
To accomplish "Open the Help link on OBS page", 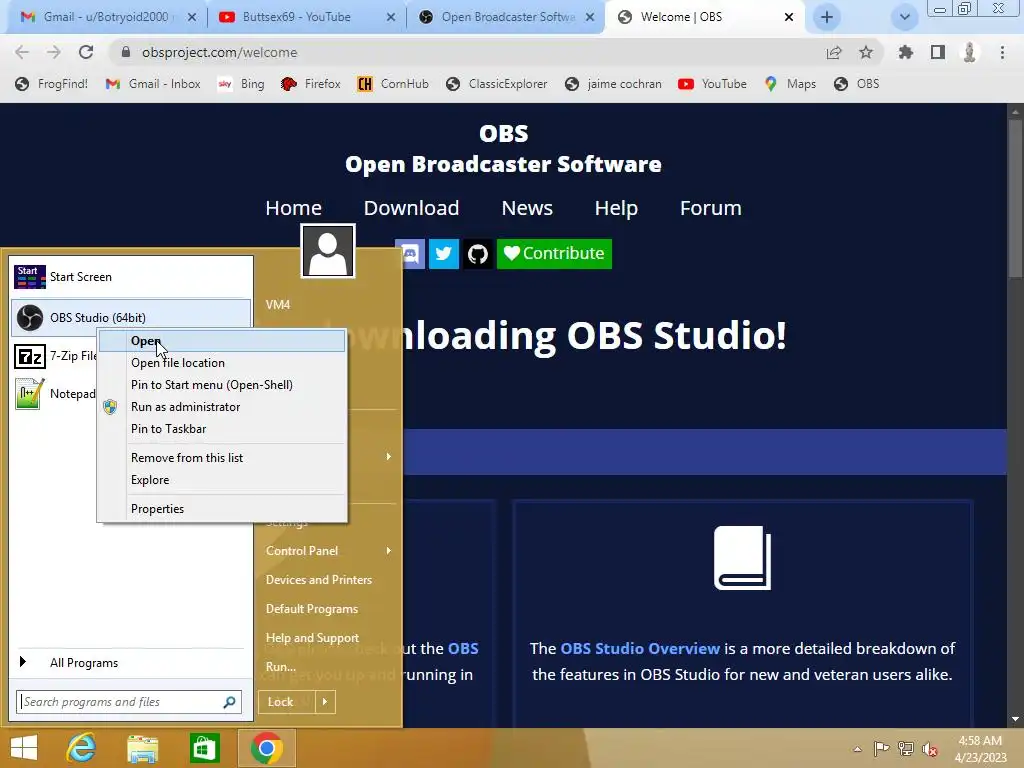I will tap(616, 208).
